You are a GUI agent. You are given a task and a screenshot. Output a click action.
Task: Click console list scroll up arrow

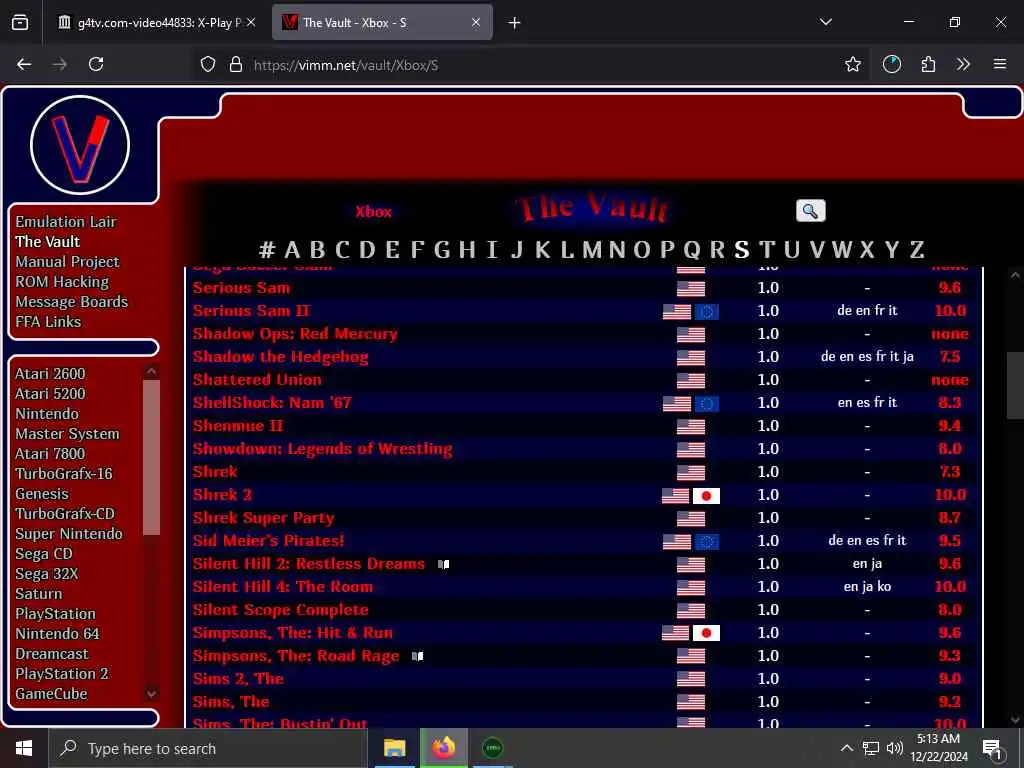(152, 372)
